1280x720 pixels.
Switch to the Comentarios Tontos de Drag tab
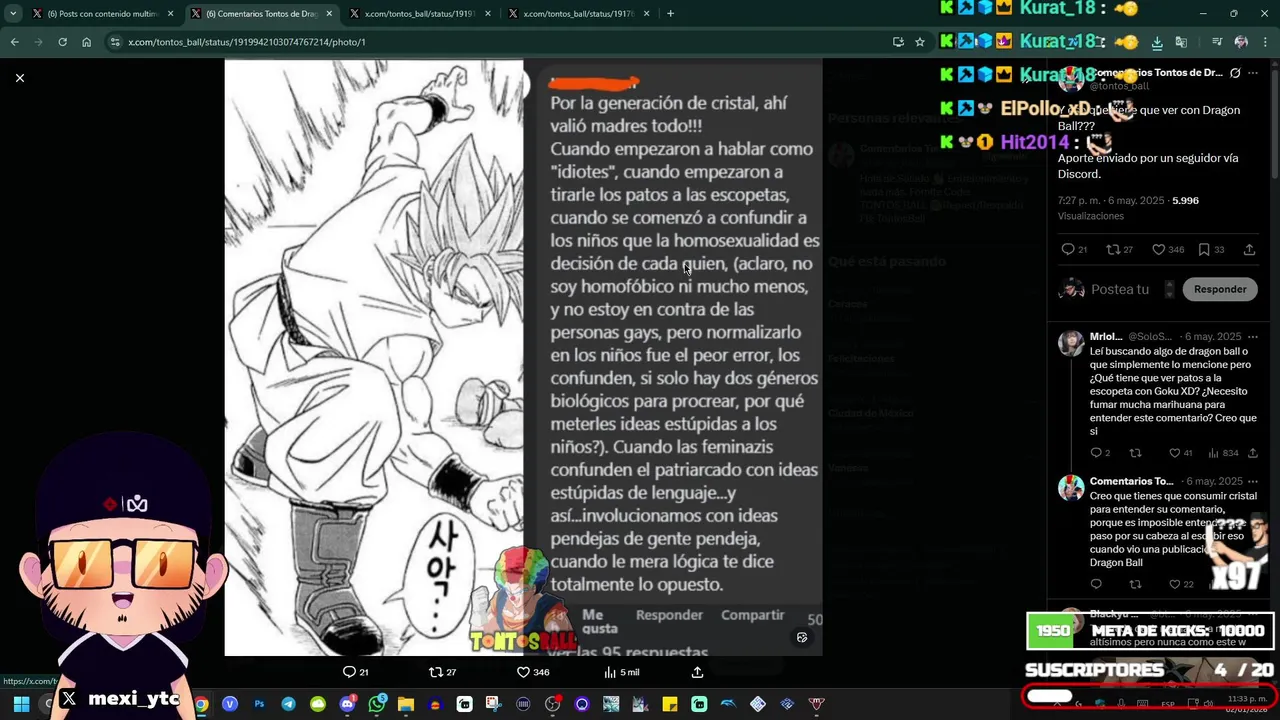tap(263, 14)
